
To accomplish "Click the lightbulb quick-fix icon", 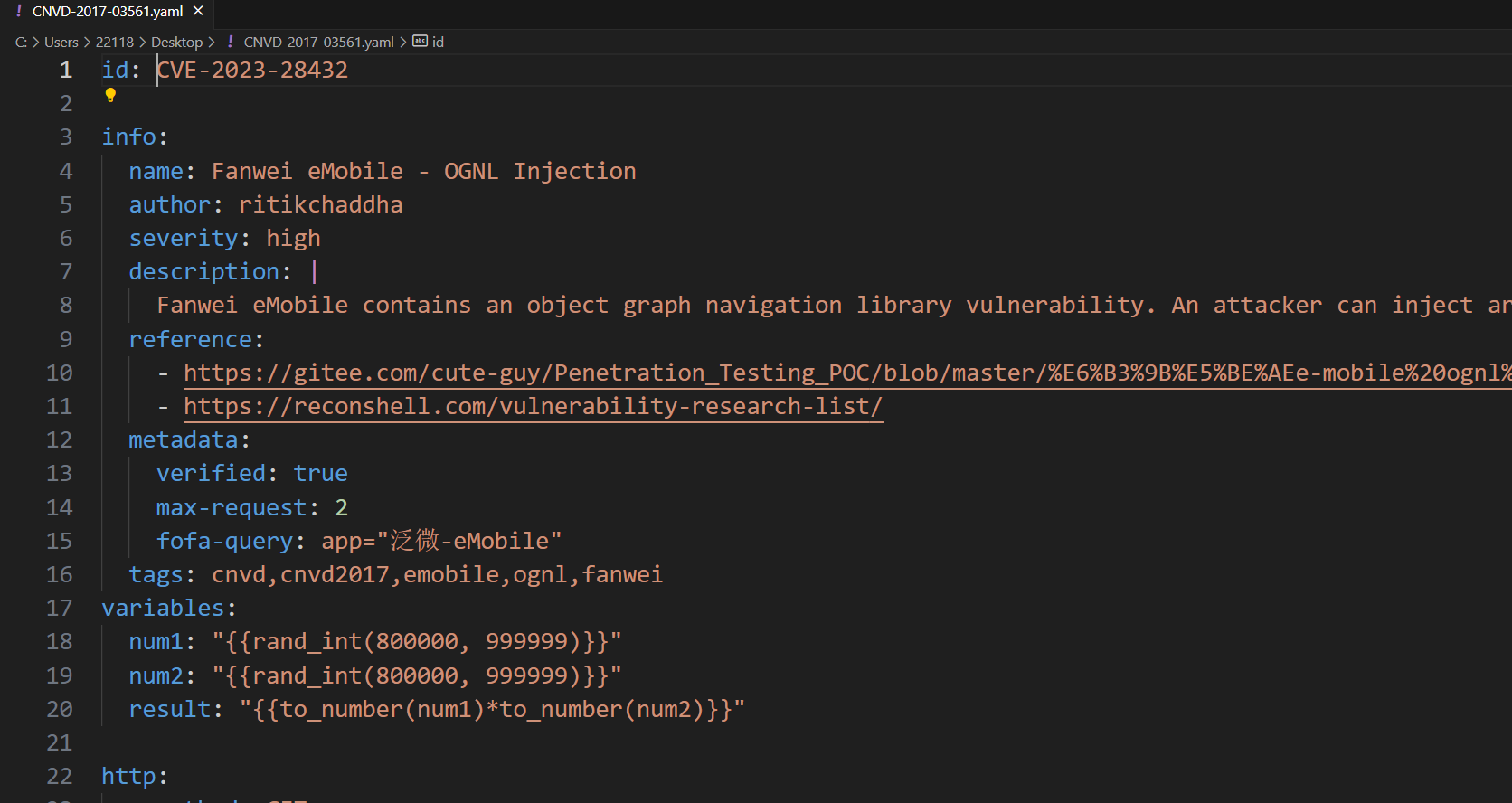I will coord(110,95).
